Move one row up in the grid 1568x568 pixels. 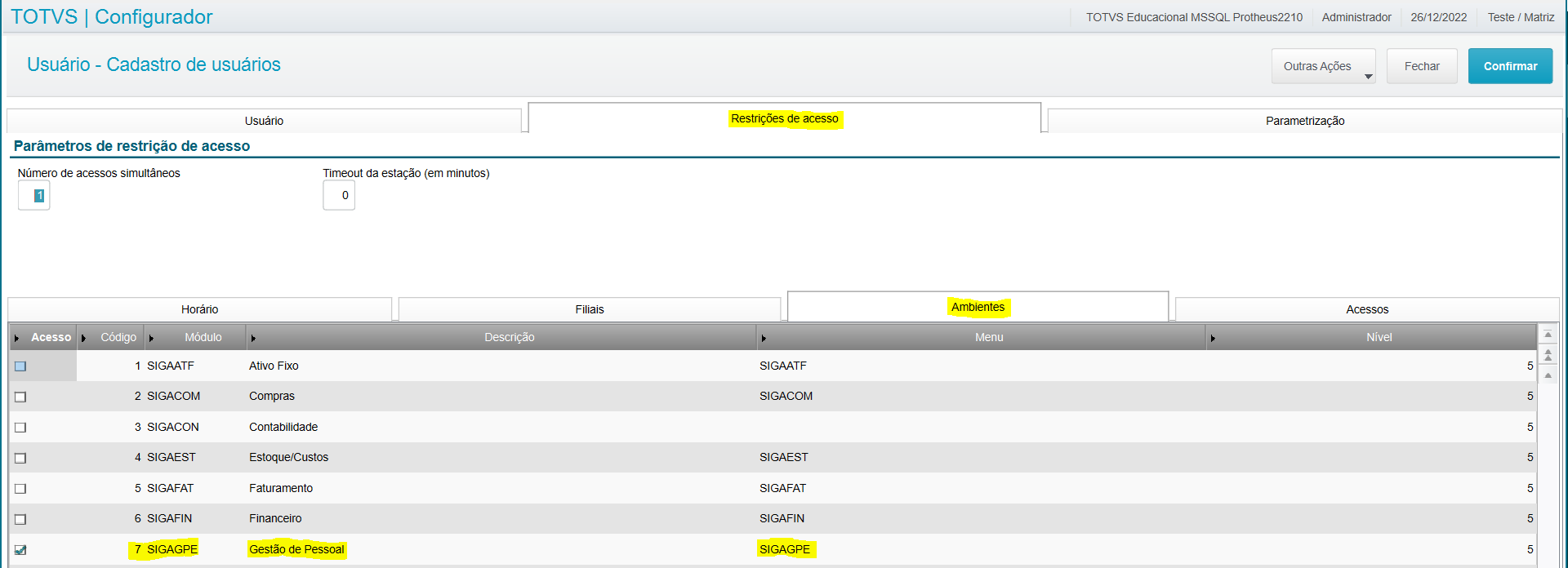[x=1548, y=375]
